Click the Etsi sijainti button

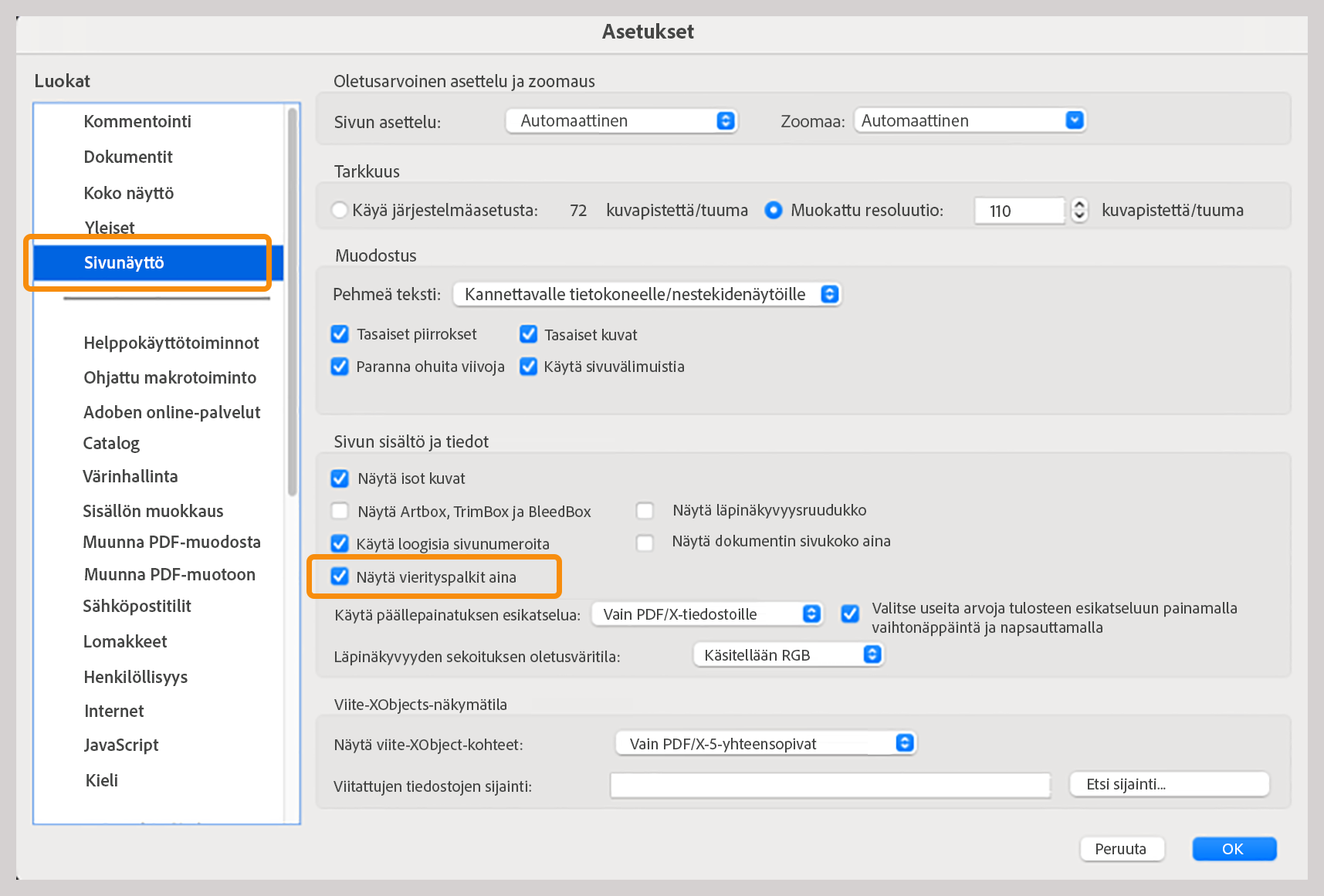click(1167, 783)
